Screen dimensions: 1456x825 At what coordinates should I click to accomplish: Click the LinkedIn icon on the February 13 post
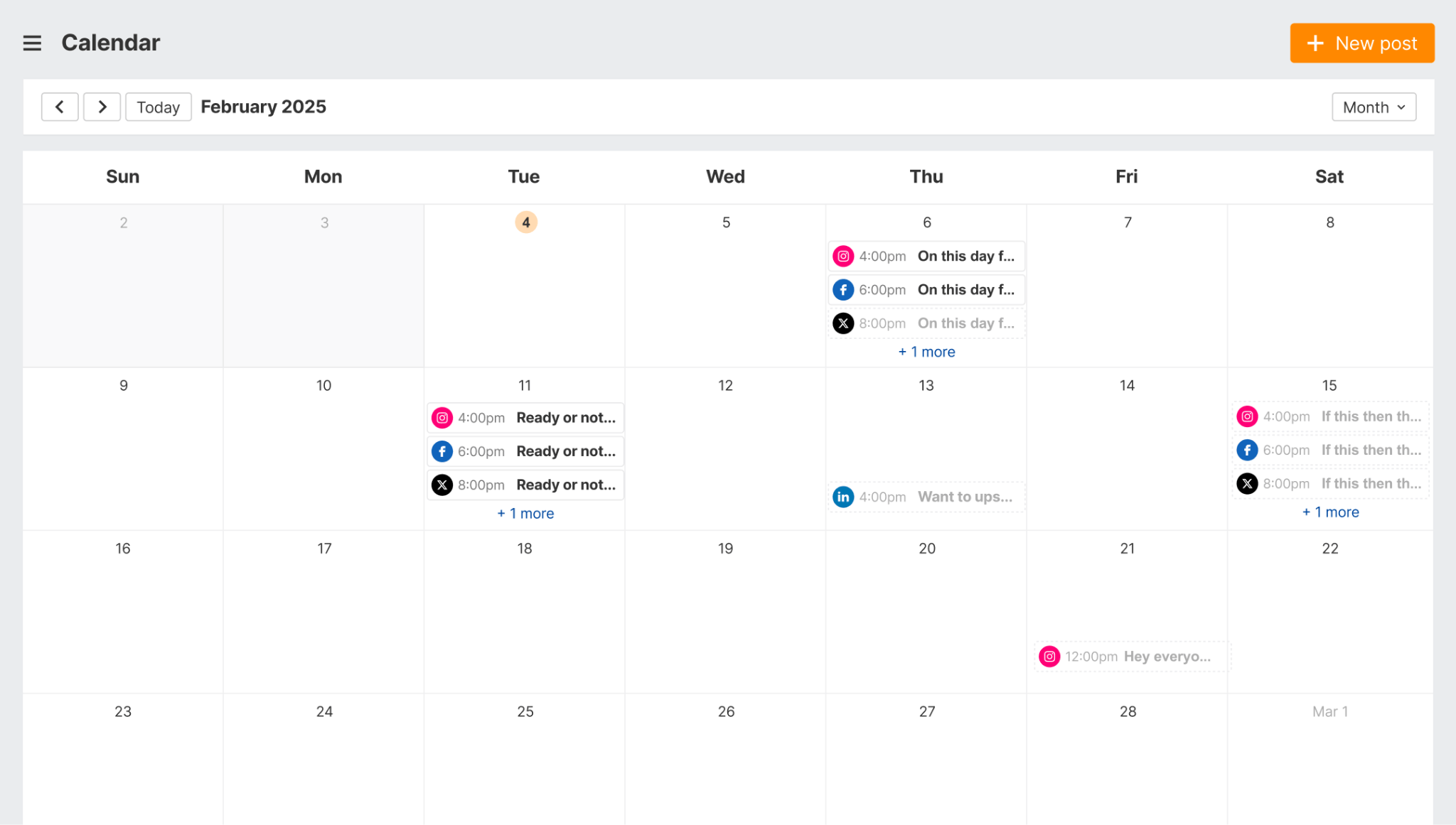[843, 497]
